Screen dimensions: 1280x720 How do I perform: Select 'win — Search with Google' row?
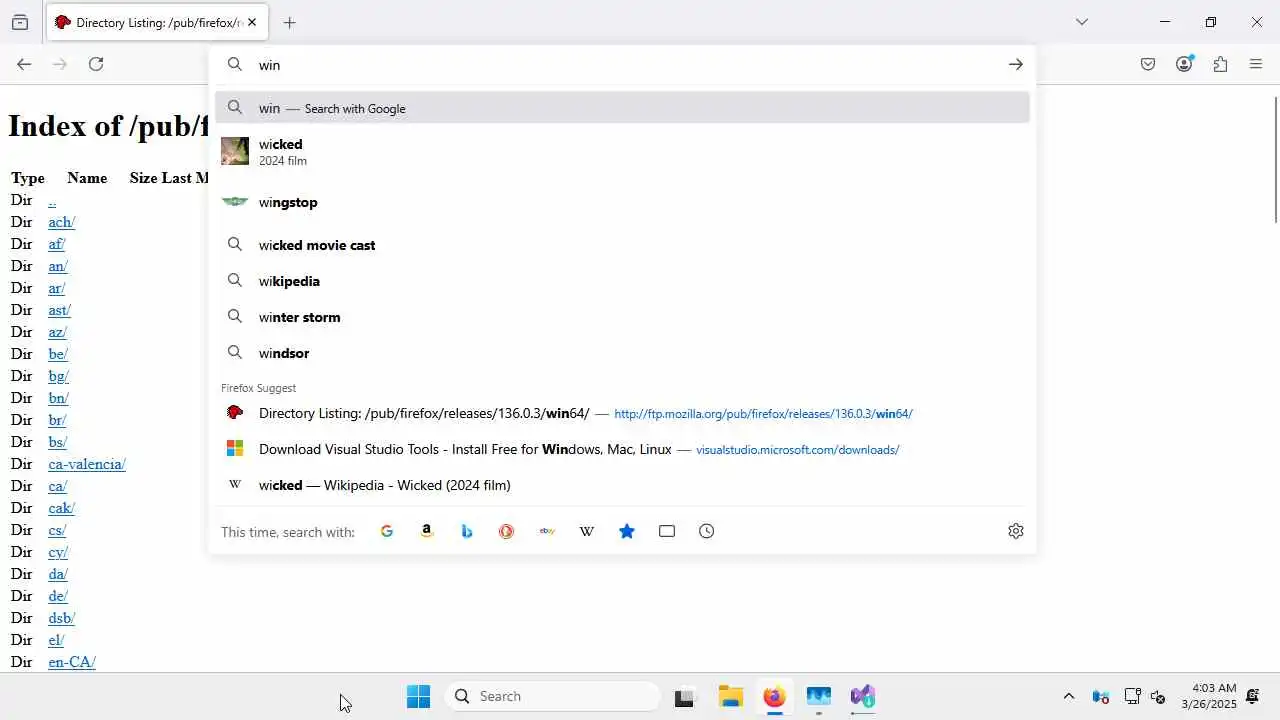point(622,108)
